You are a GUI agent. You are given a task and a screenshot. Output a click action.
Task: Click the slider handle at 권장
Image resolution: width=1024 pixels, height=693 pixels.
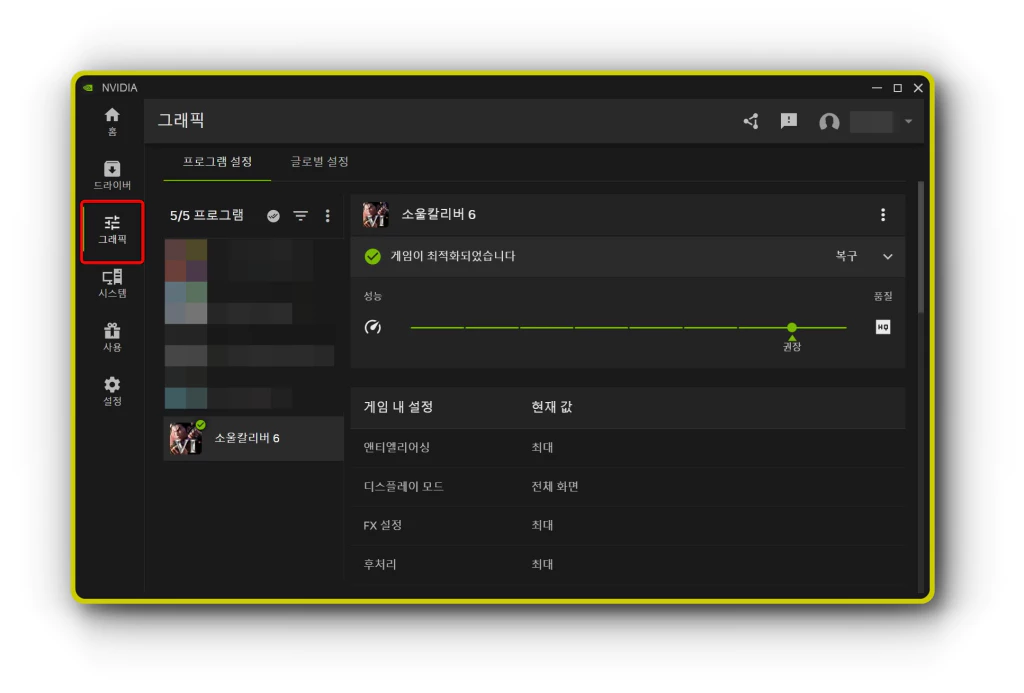(792, 327)
